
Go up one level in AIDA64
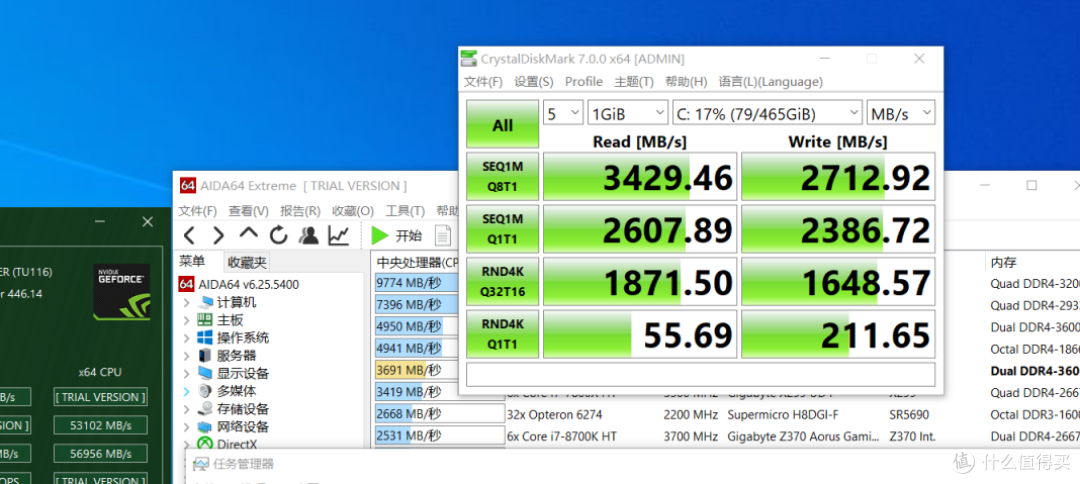[x=249, y=235]
